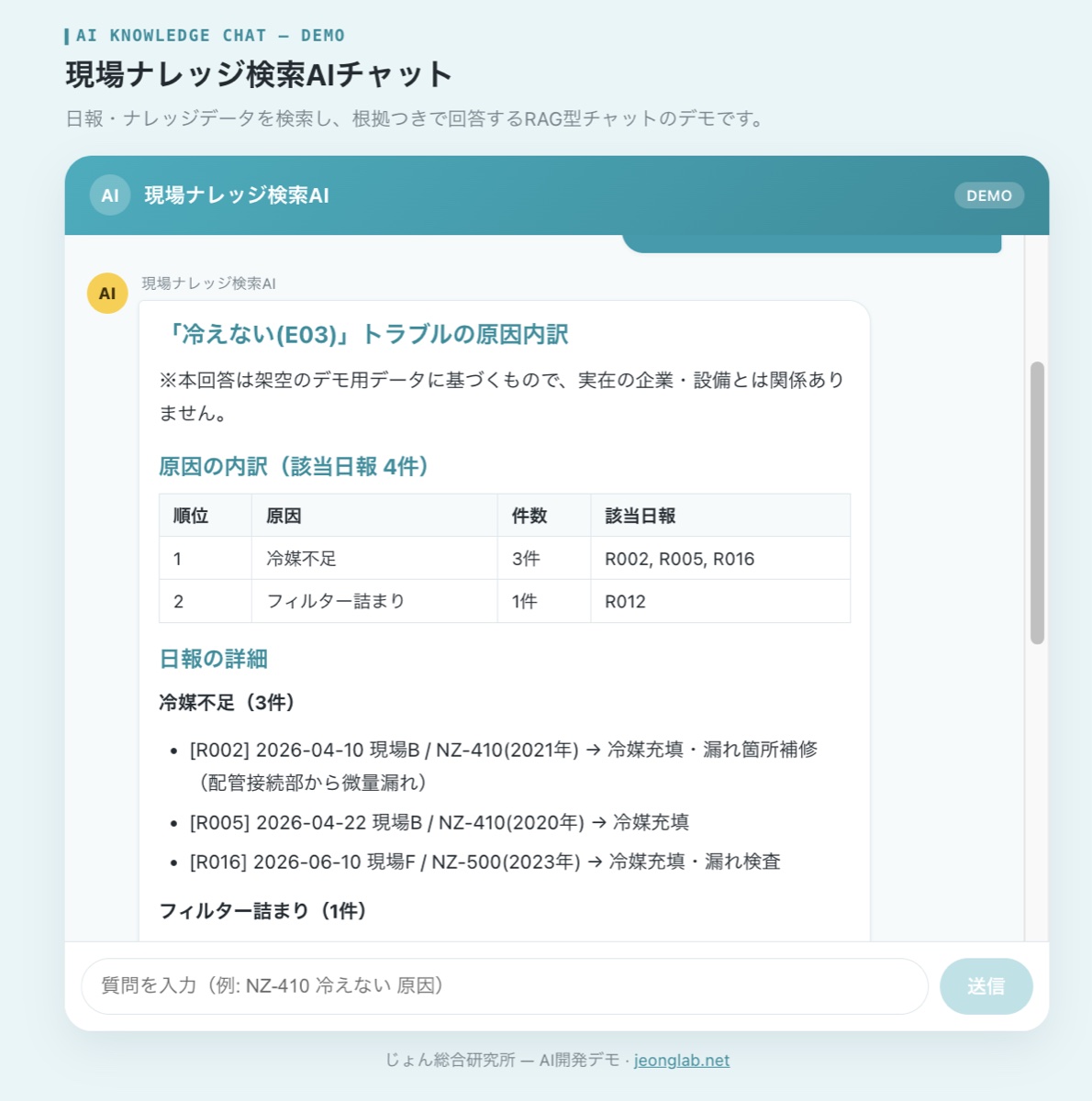Click the [R016] 2026-06-10 report item
The height and width of the screenshot is (1101, 1092).
(485, 862)
